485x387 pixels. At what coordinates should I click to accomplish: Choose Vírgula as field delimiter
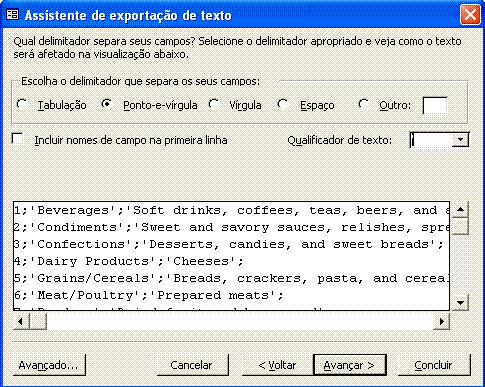(214, 104)
